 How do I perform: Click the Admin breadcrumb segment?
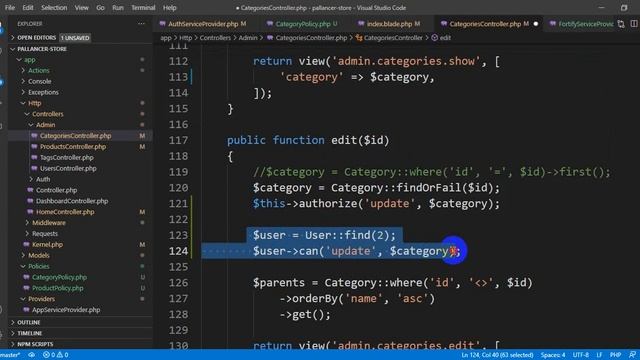coord(248,38)
